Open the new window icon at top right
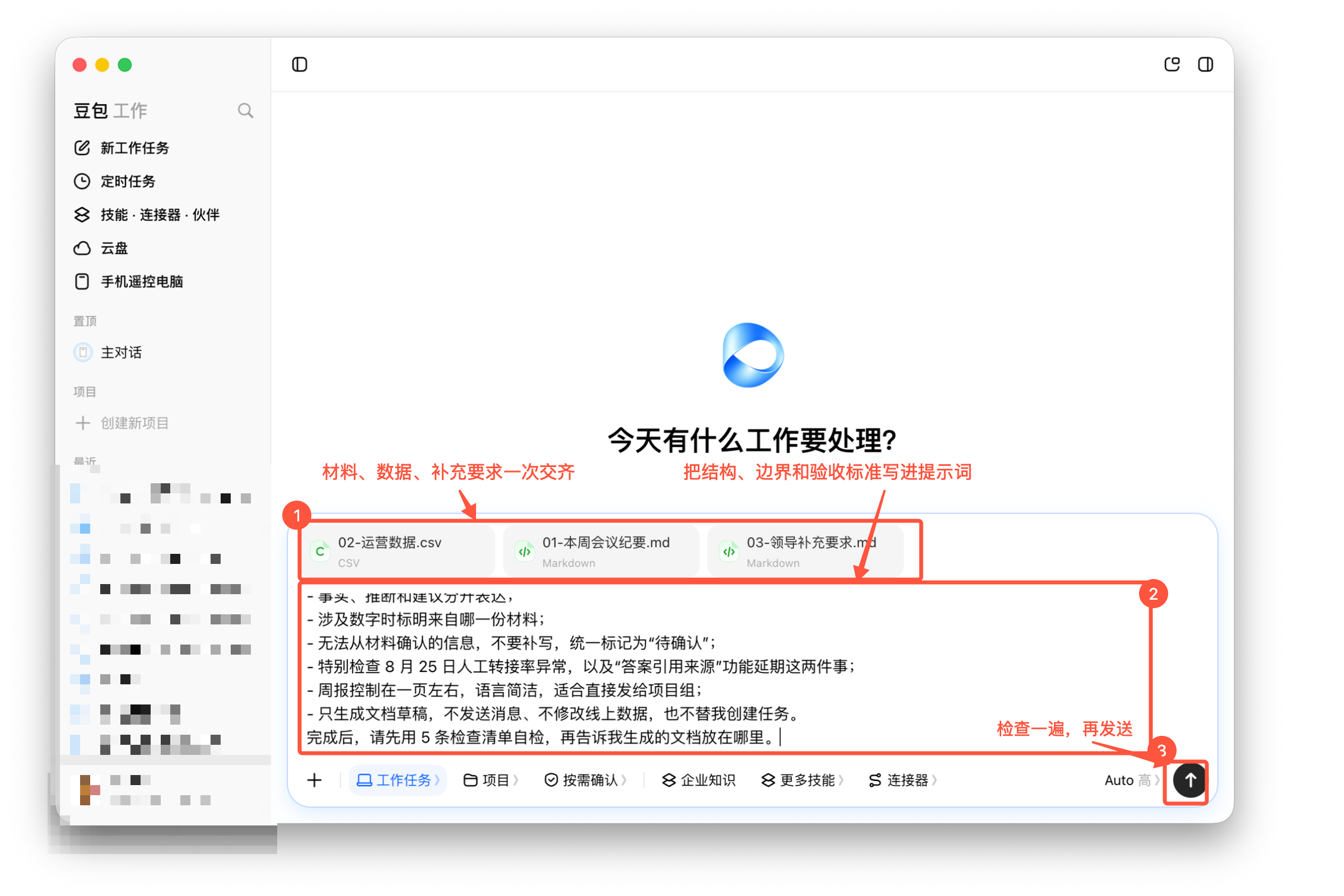Image resolution: width=1344 pixels, height=896 pixels. point(1172,64)
